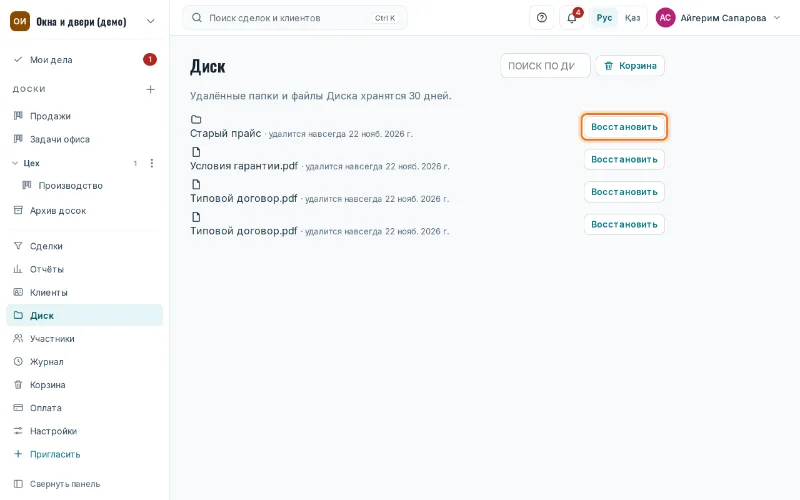800x500 pixels.
Task: Switch language to Рус
Action: pos(604,18)
